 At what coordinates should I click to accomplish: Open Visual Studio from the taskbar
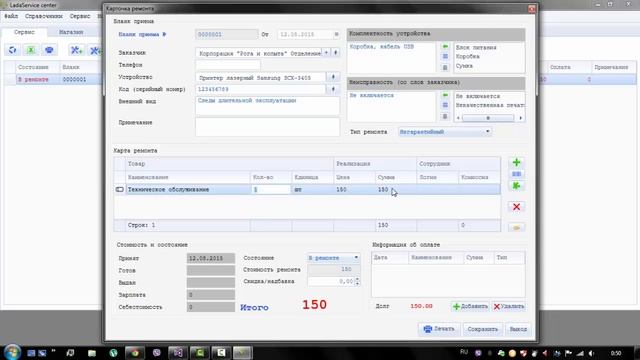[178, 353]
